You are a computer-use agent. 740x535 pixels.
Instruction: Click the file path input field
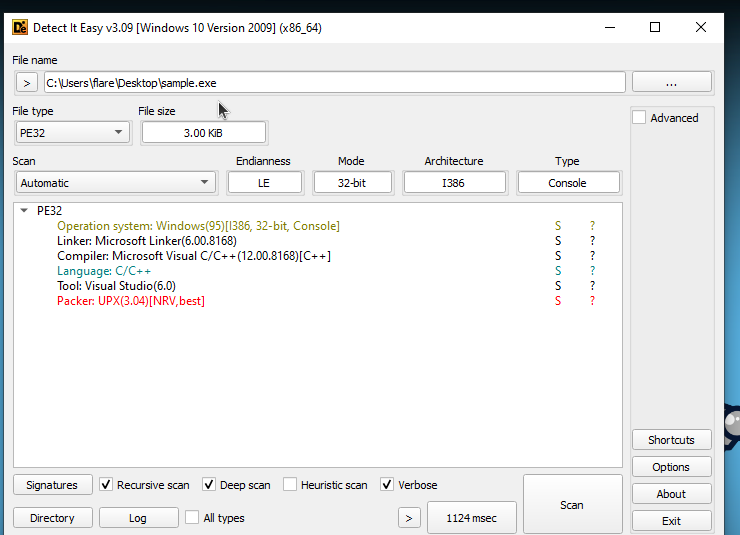pyautogui.click(x=335, y=83)
